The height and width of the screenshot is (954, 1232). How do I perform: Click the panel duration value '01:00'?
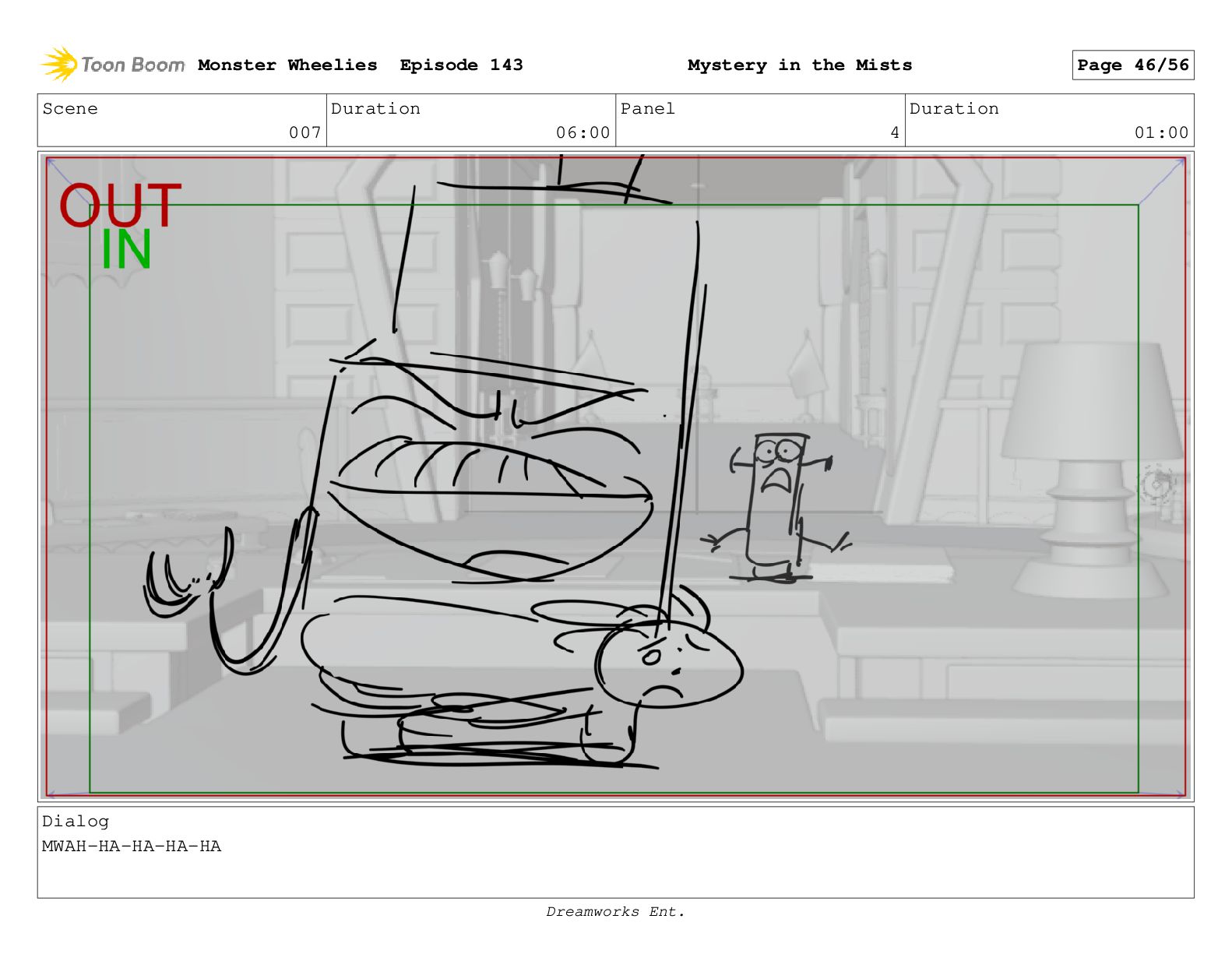point(1161,132)
